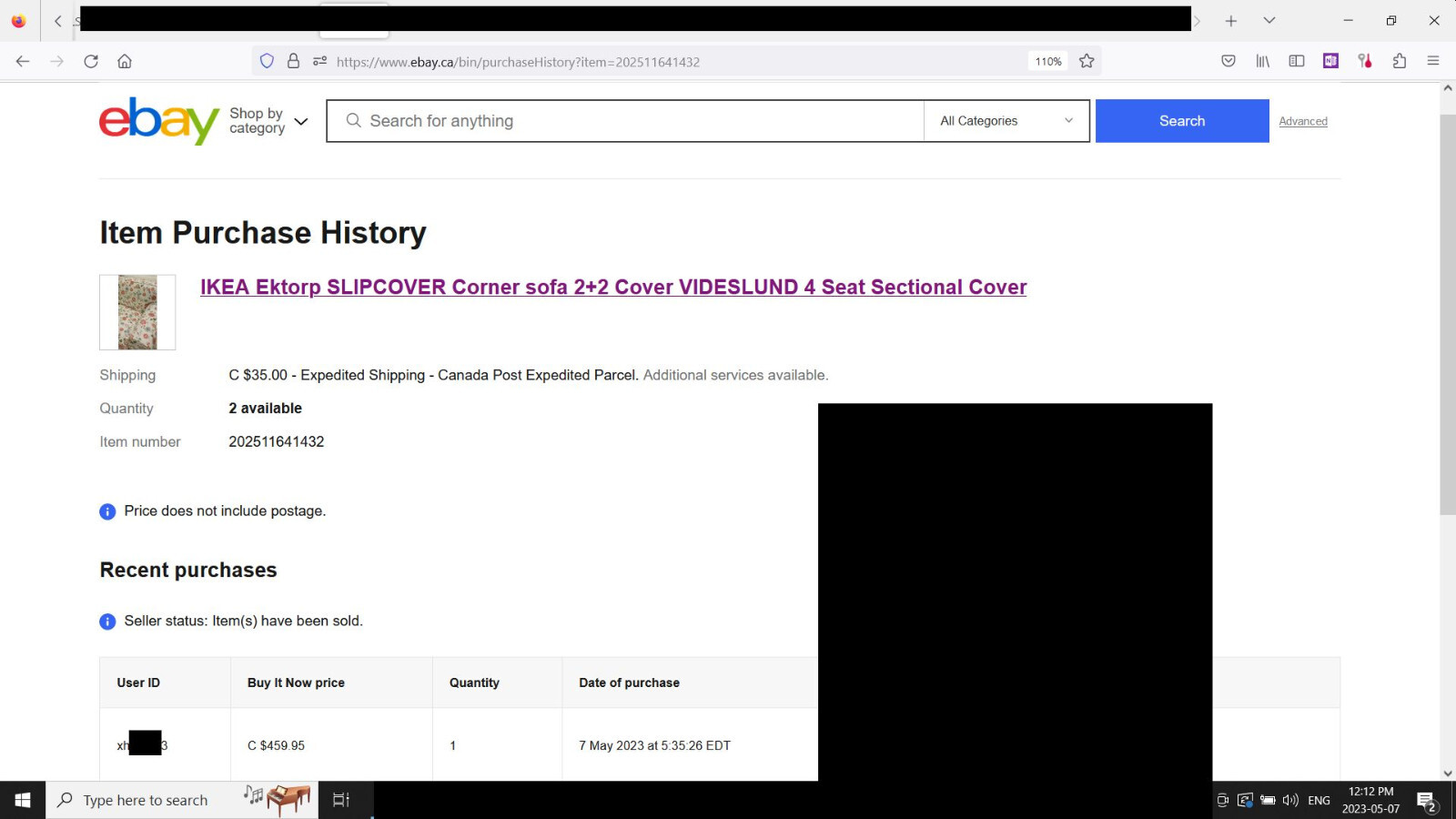This screenshot has width=1456, height=819.
Task: Open the IKEA Ektorp slipcover listing link
Action: point(612,288)
